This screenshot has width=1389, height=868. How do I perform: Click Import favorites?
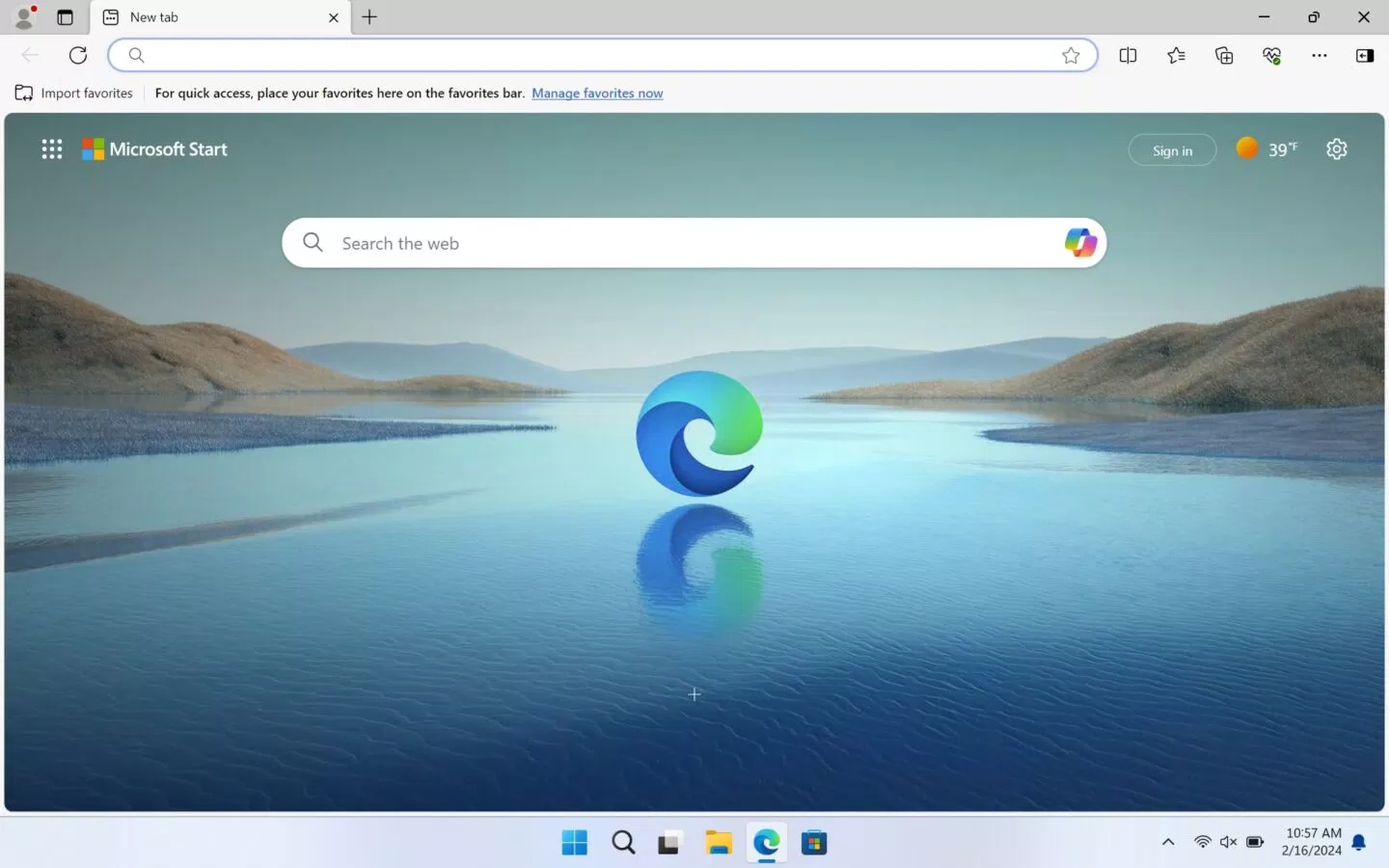click(74, 94)
